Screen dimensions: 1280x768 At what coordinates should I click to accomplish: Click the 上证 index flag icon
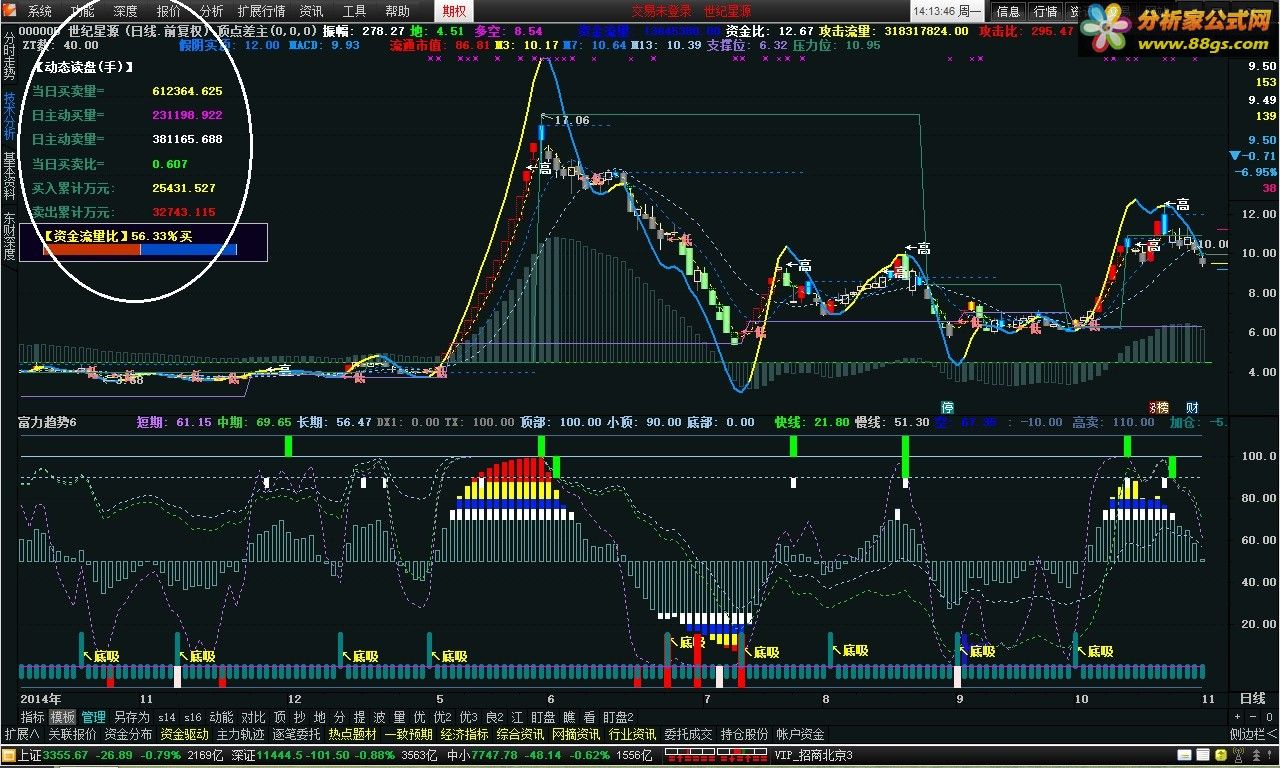point(9,754)
